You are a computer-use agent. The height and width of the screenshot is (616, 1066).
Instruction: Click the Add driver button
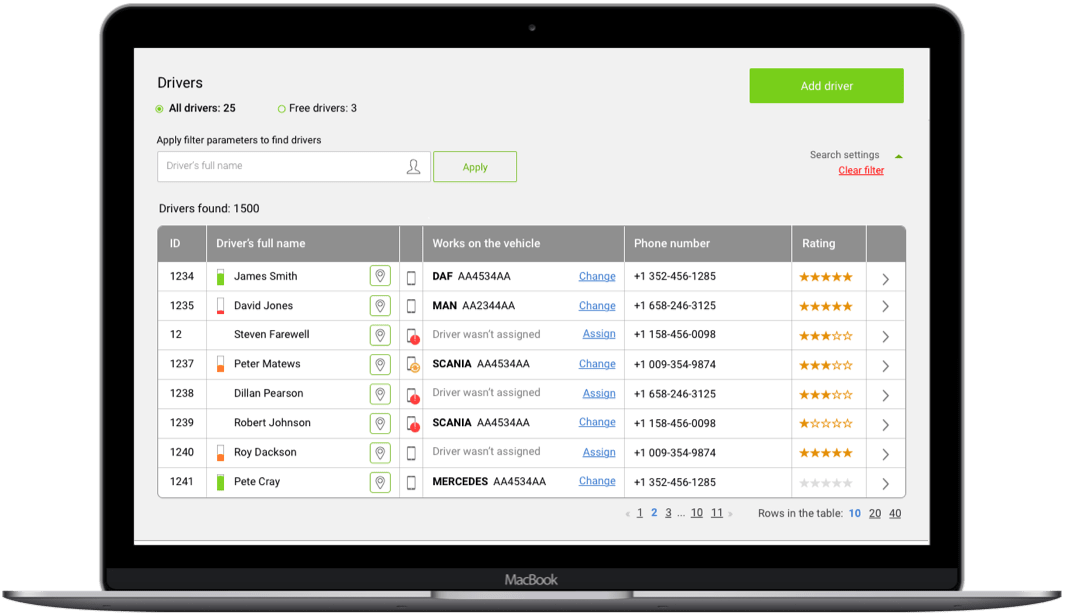(x=827, y=86)
